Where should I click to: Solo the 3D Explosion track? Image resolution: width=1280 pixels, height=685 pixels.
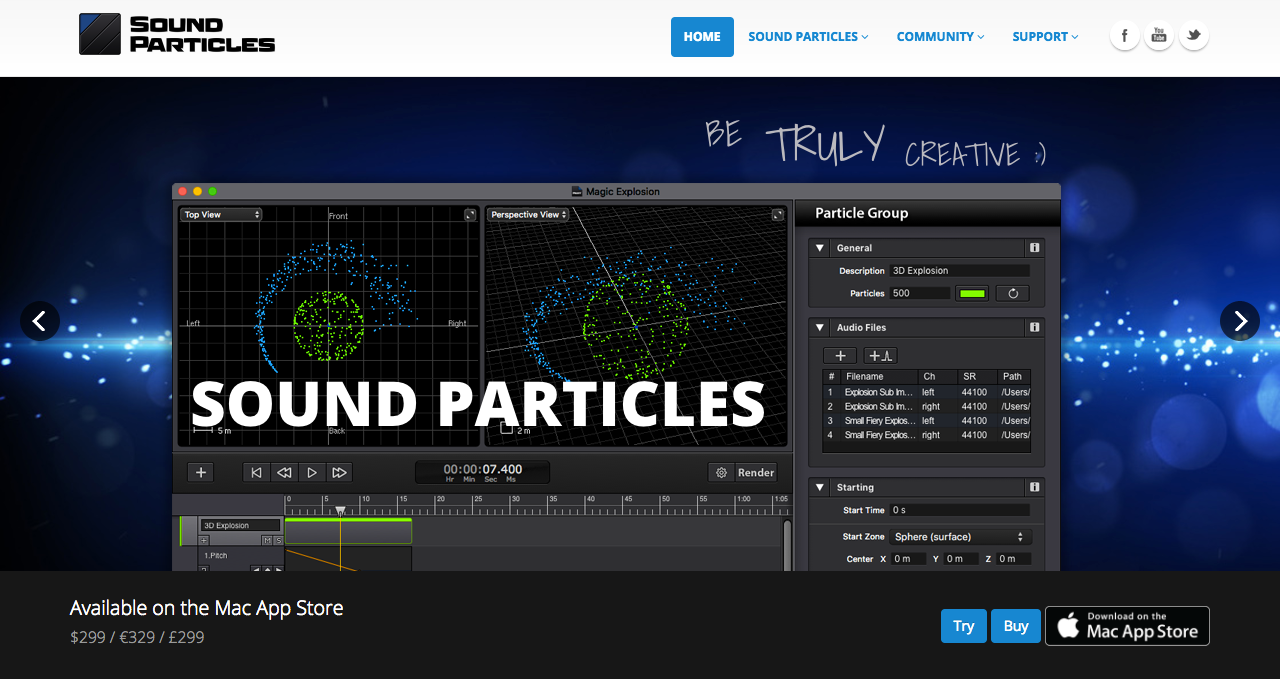pyautogui.click(x=278, y=540)
